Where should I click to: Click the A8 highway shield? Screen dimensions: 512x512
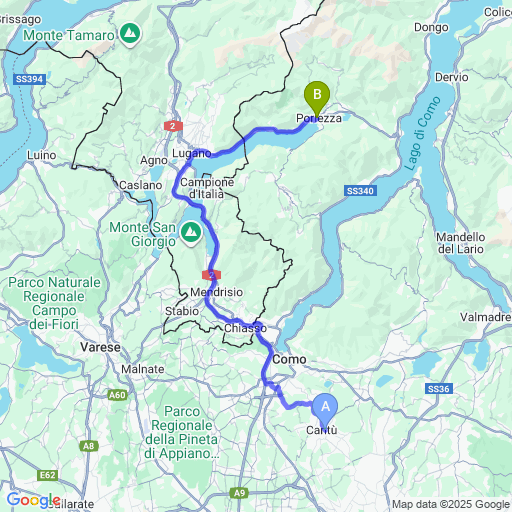(89, 446)
